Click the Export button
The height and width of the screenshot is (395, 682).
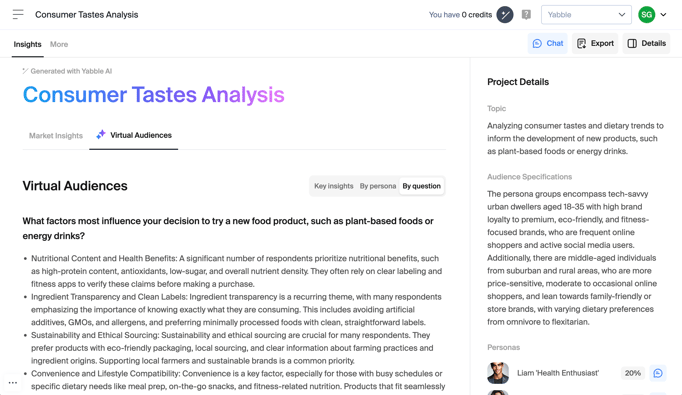tap(595, 44)
